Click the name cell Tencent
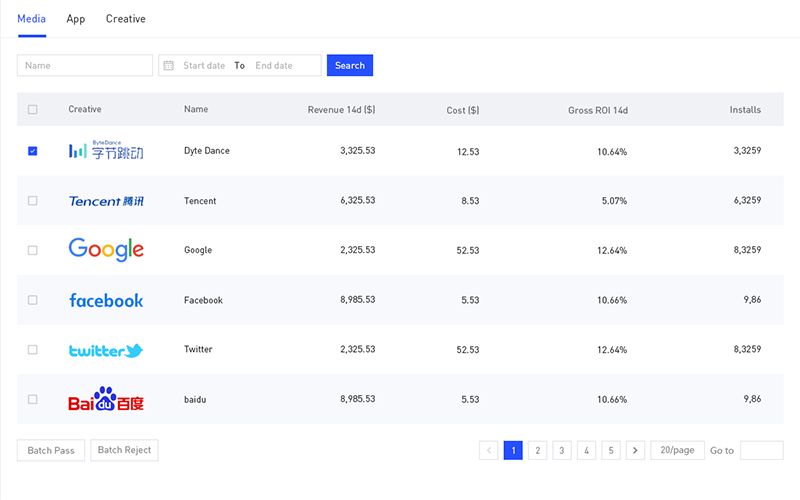Image resolution: width=800 pixels, height=500 pixels. [x=200, y=201]
